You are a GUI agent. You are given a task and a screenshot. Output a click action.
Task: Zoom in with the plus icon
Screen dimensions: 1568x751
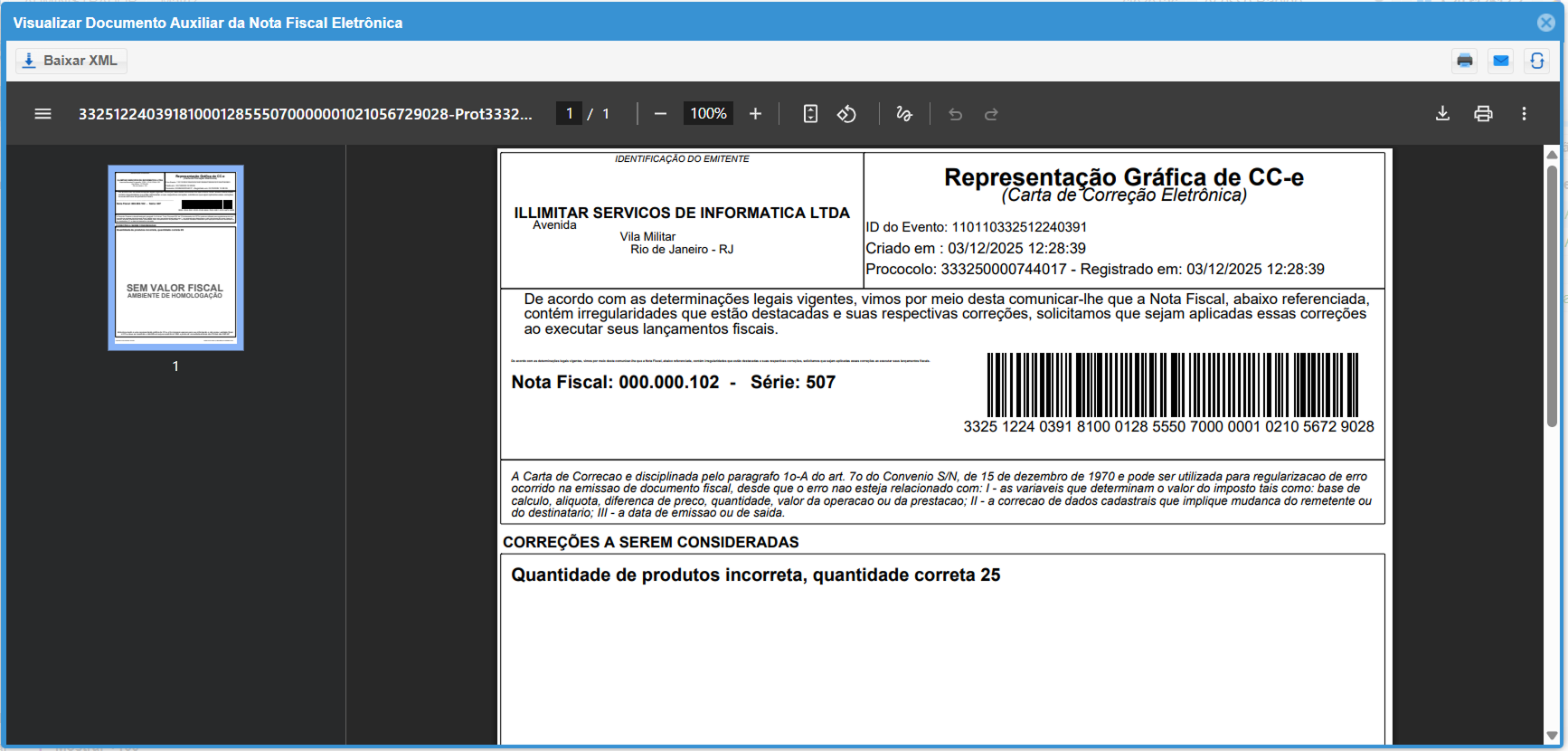pyautogui.click(x=755, y=114)
